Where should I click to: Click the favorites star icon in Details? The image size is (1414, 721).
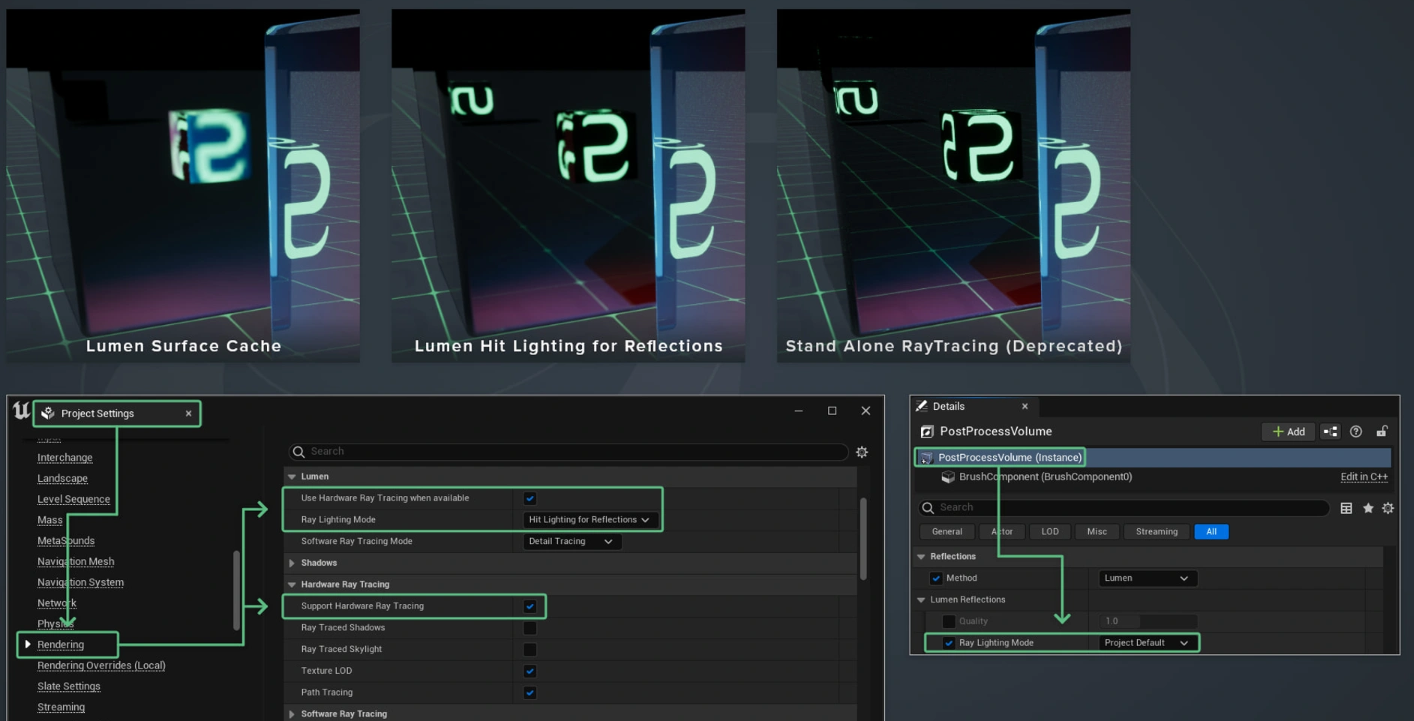[1370, 508]
